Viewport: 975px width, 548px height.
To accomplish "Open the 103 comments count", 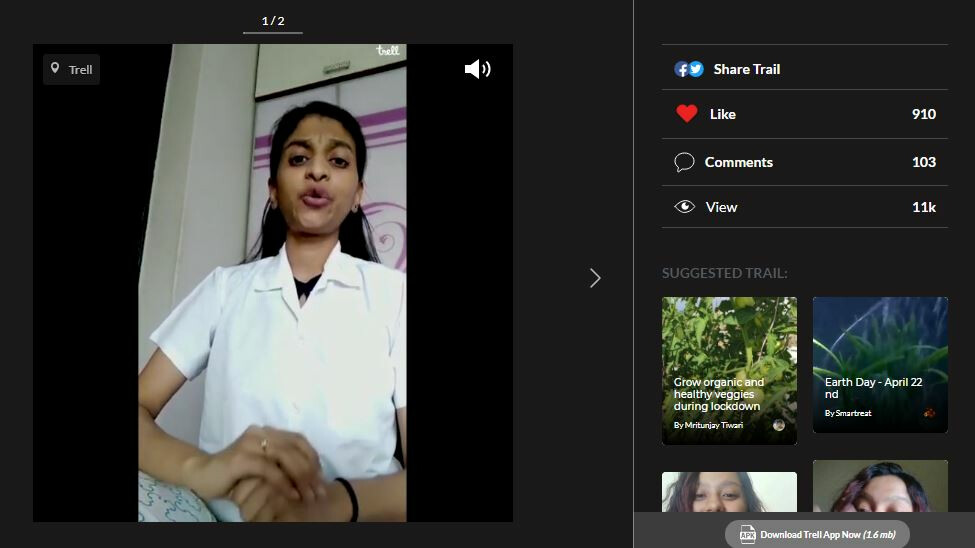I will click(923, 162).
